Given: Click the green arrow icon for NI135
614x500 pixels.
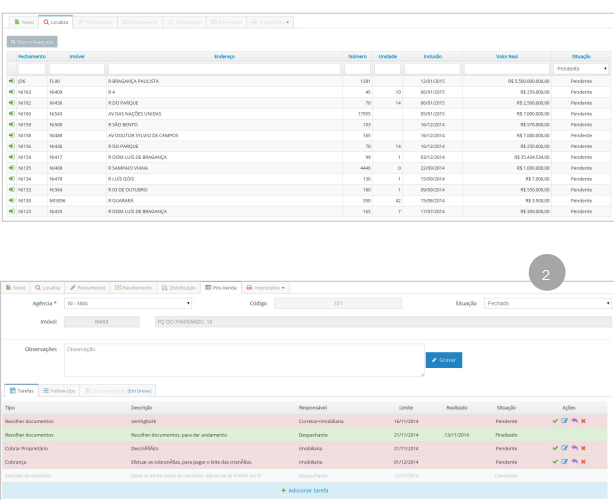Looking at the screenshot, I should 11,168.
